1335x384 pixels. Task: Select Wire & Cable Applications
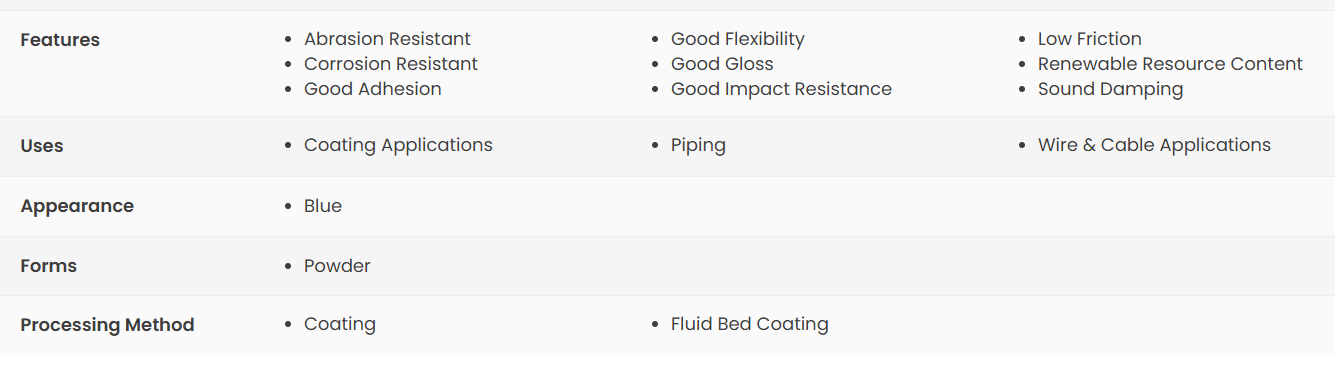point(1154,145)
